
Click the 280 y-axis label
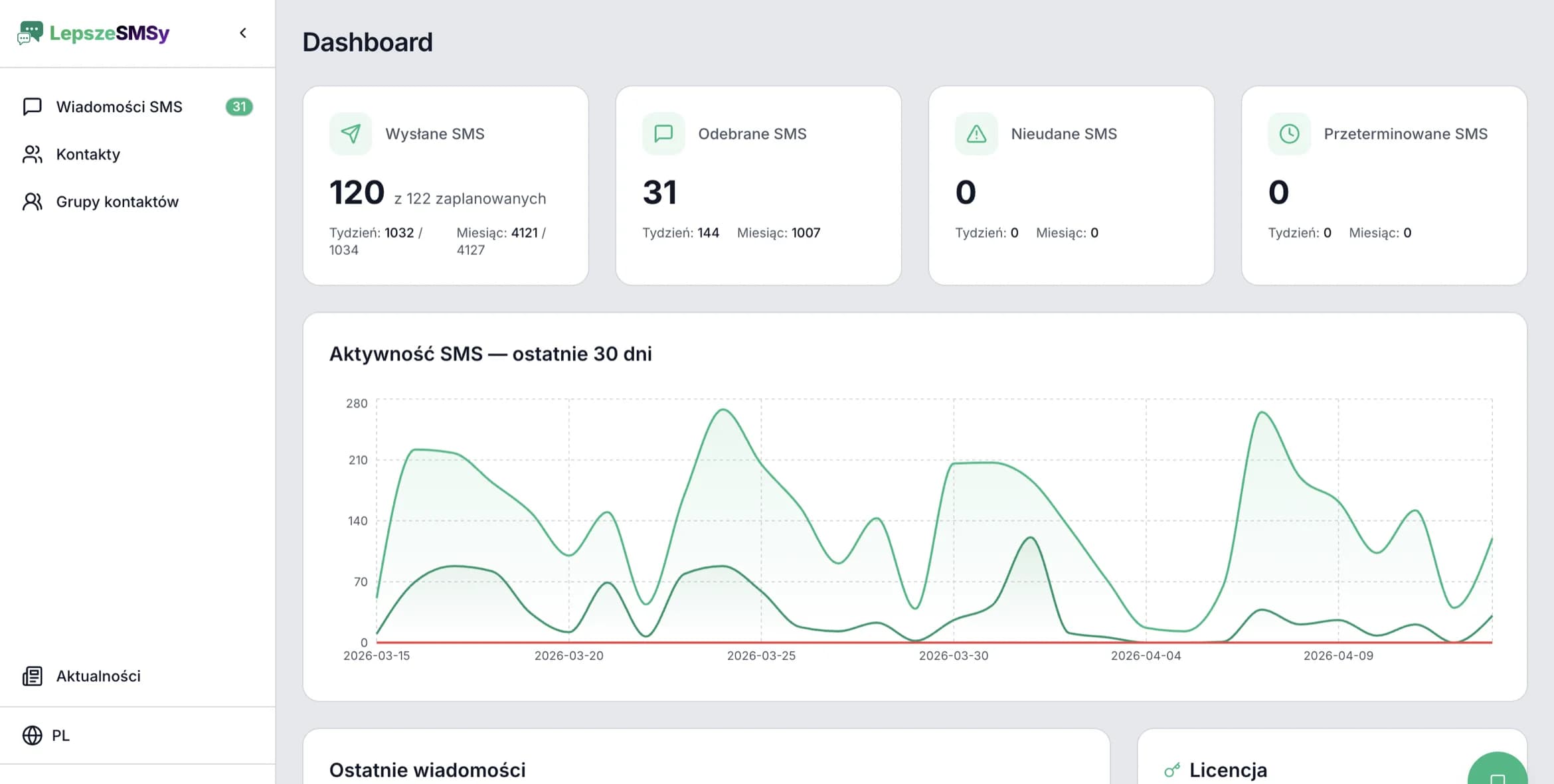357,404
